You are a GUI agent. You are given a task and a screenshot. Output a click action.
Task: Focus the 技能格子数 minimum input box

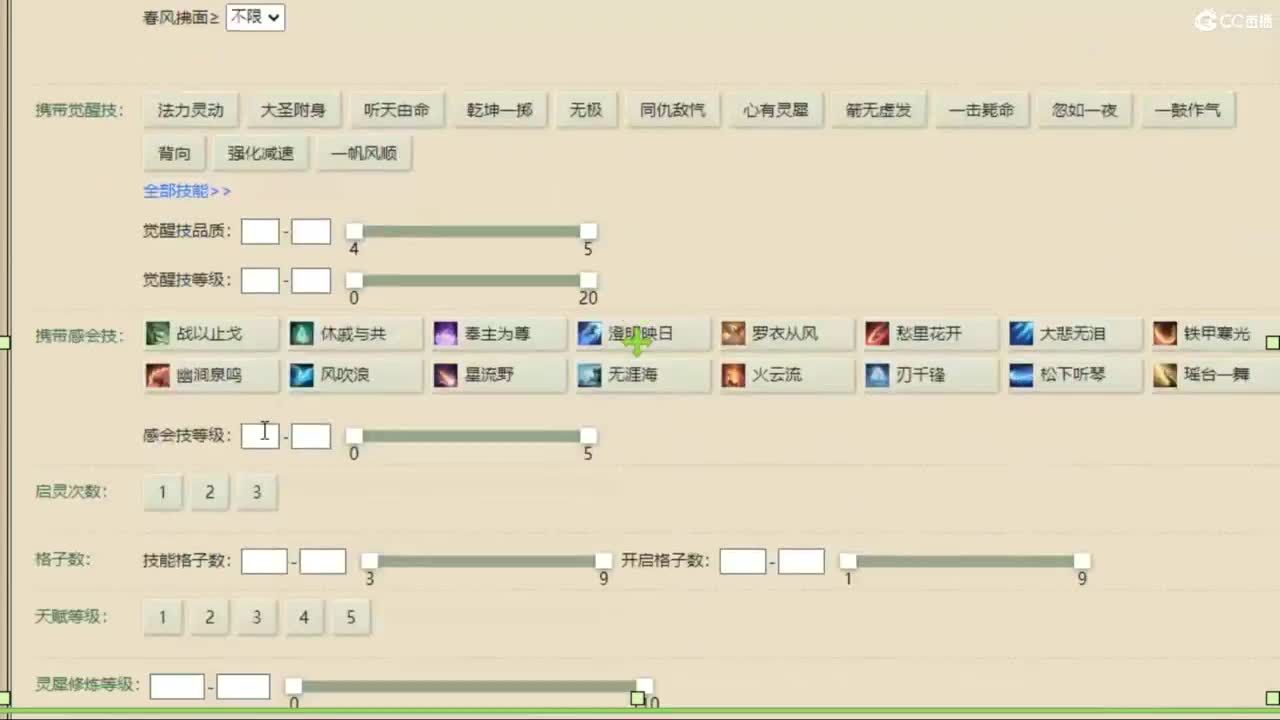[x=264, y=561]
